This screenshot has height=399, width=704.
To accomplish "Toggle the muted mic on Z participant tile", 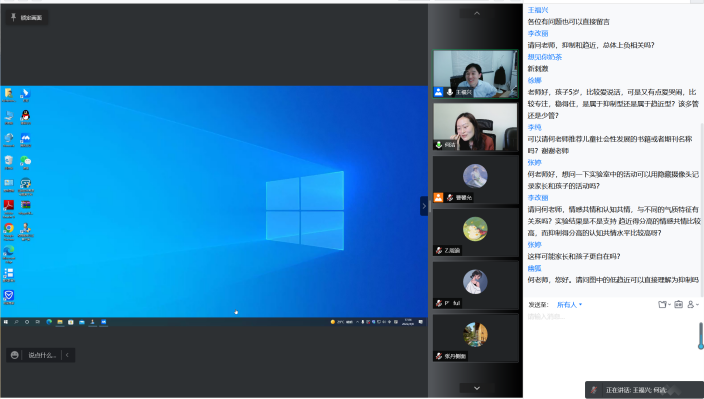I will pos(439,250).
